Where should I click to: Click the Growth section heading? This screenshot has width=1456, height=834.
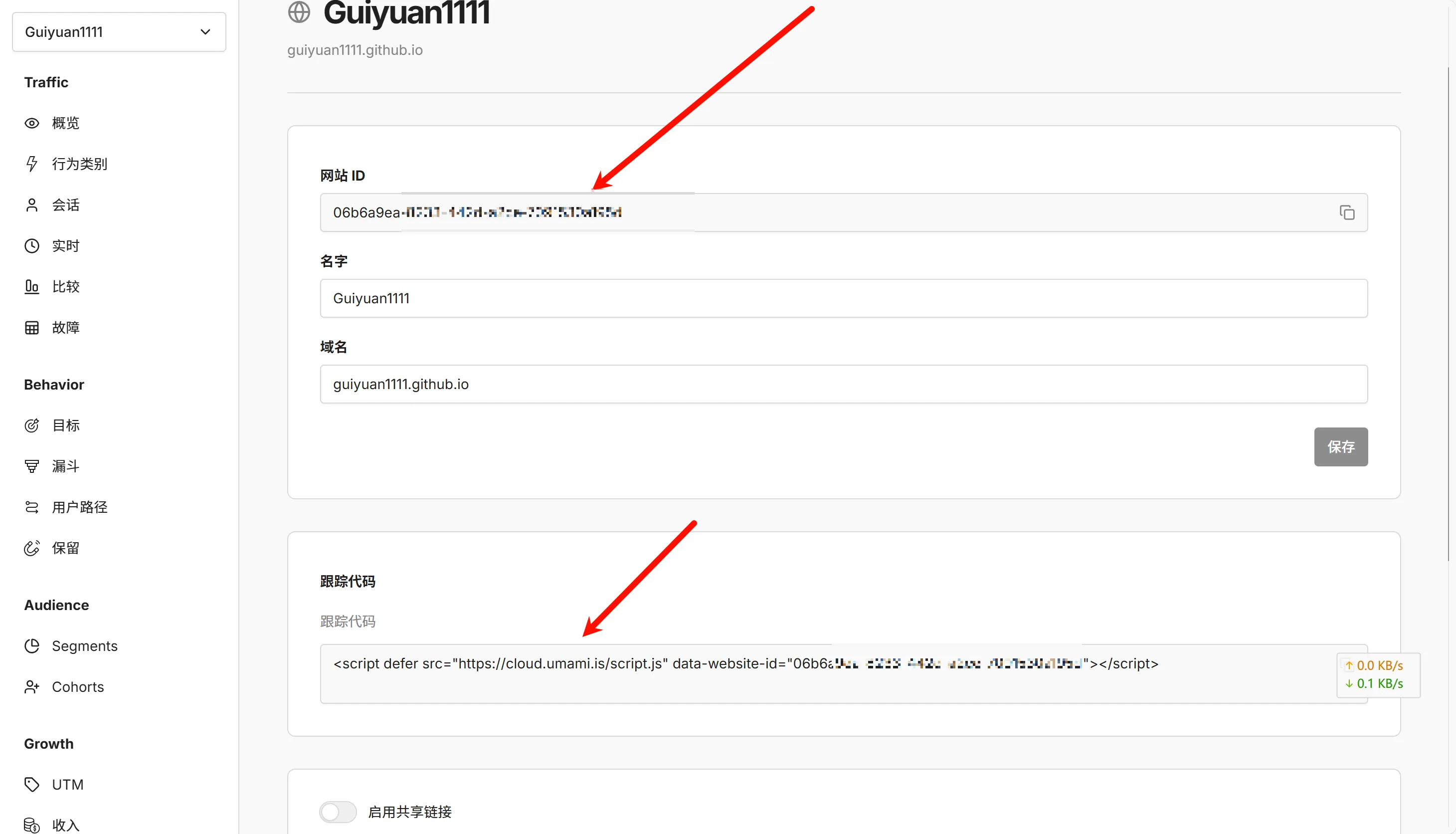(x=49, y=744)
